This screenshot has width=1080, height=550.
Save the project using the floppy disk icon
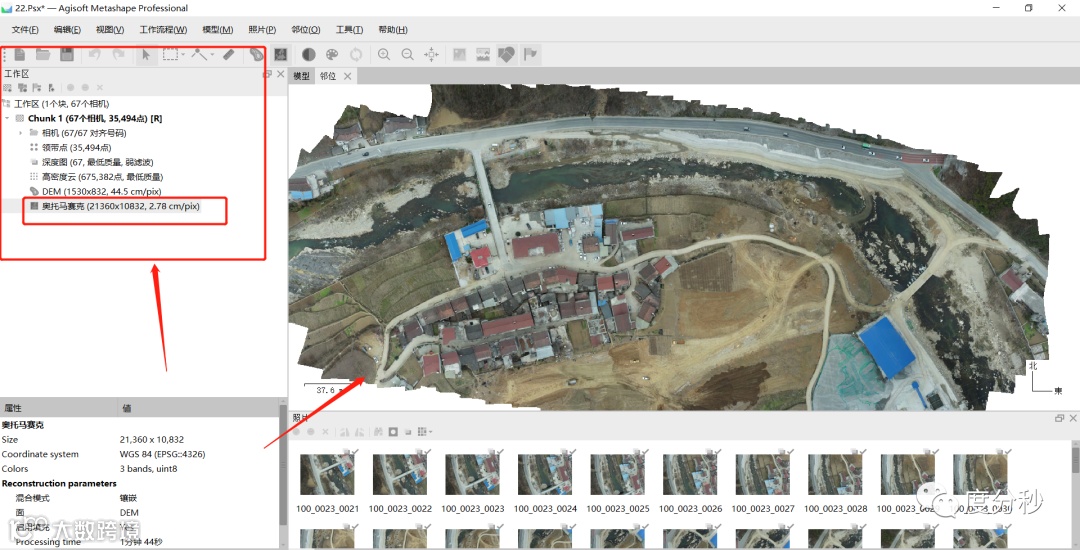(66, 54)
